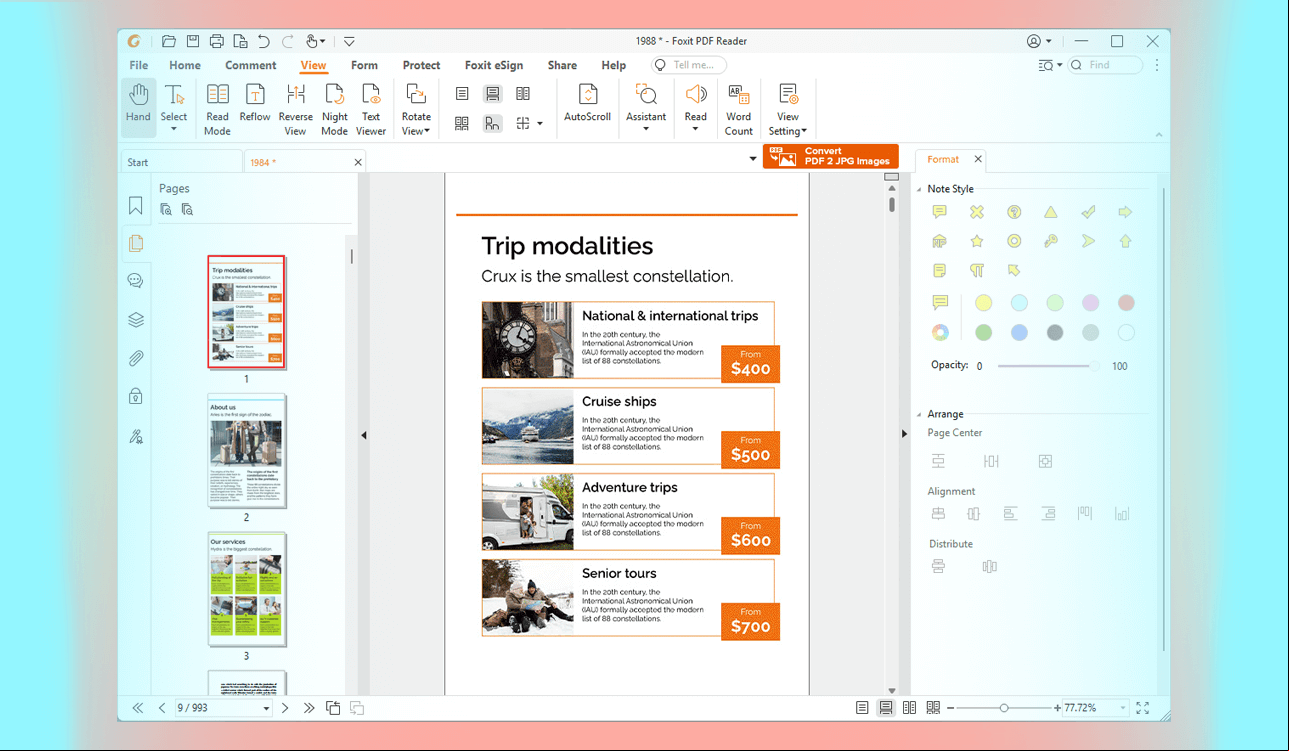Choose the star note style icon

coord(977,241)
